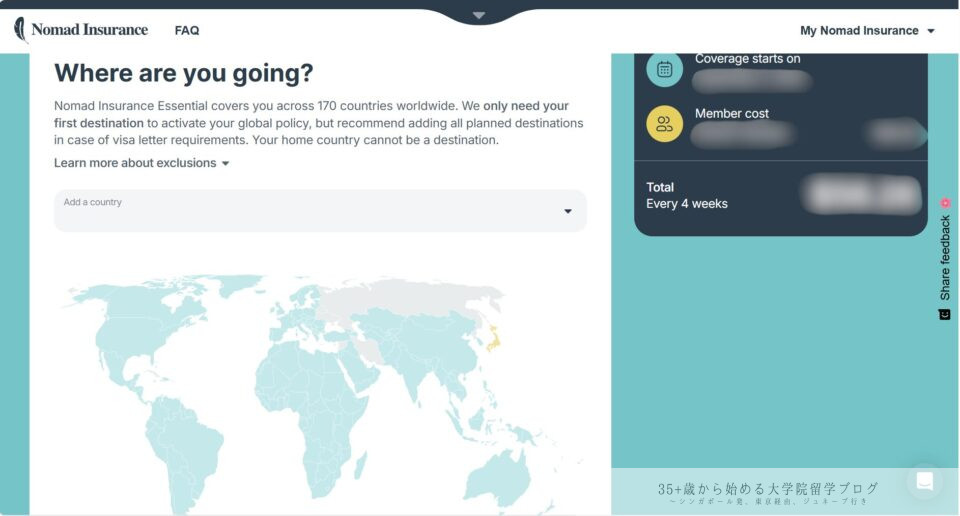Click the Total Every 4 weeks label
Image resolution: width=960 pixels, height=516 pixels.
pyautogui.click(x=687, y=195)
